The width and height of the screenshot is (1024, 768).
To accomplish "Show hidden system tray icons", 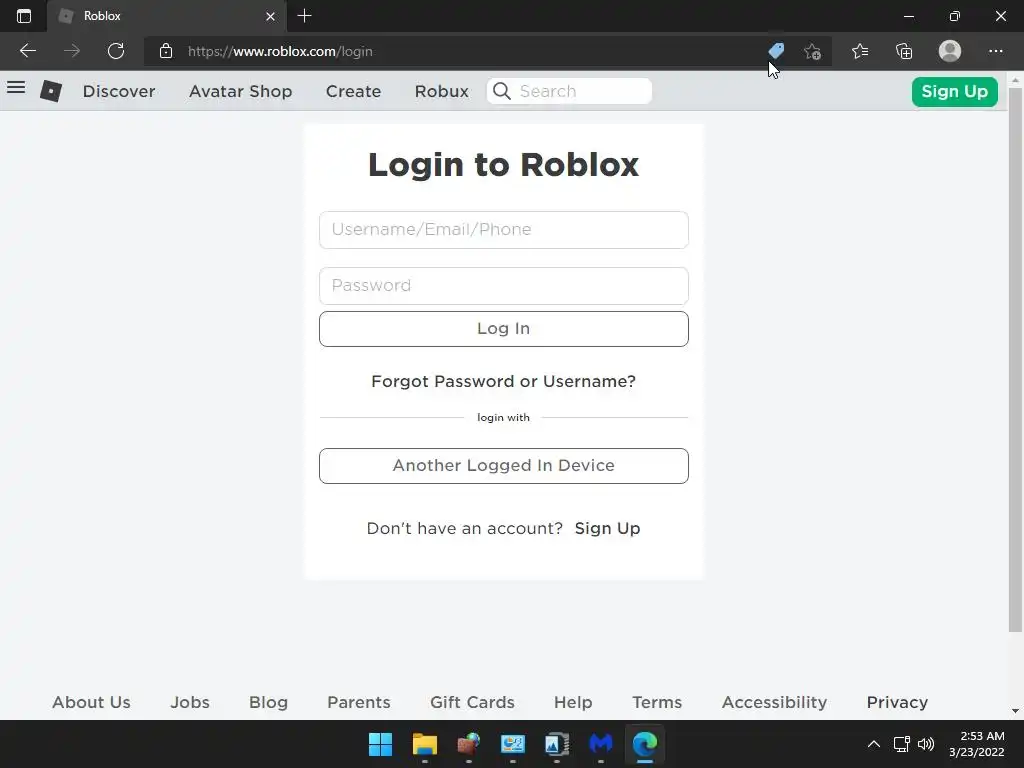I will click(873, 744).
